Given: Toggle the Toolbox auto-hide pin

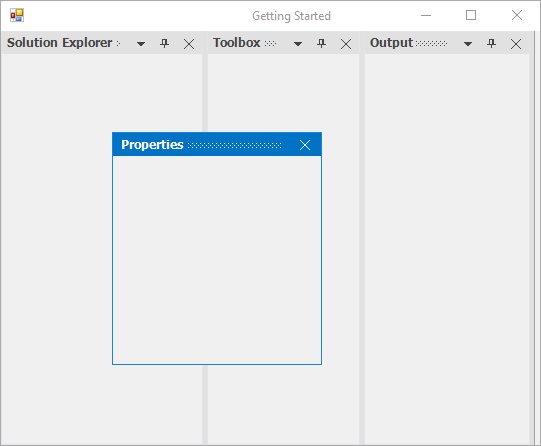Looking at the screenshot, I should click(322, 43).
